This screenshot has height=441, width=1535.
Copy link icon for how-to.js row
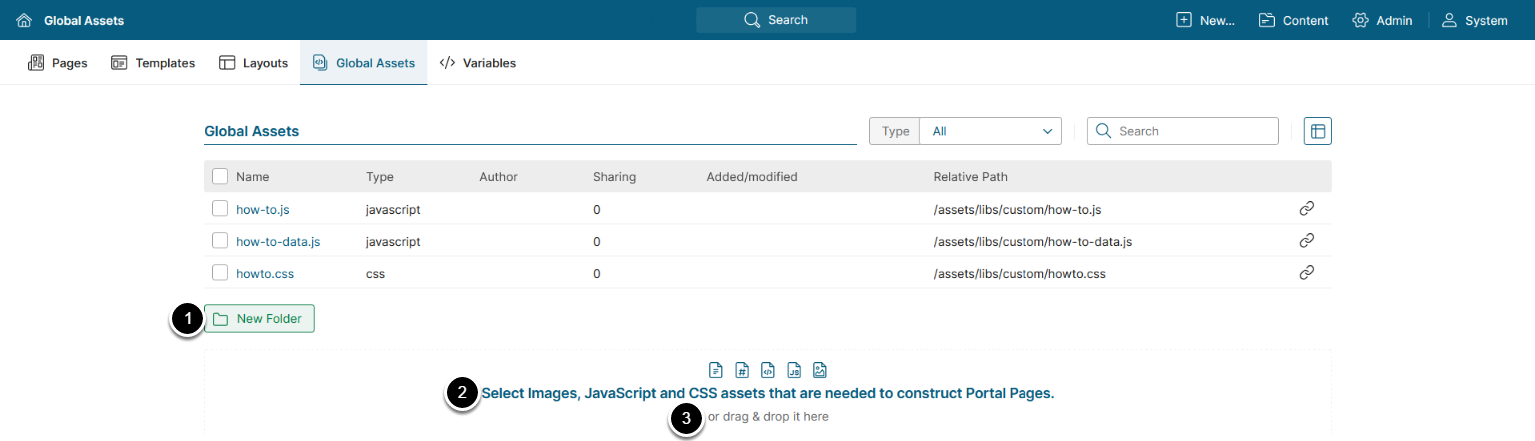point(1305,209)
